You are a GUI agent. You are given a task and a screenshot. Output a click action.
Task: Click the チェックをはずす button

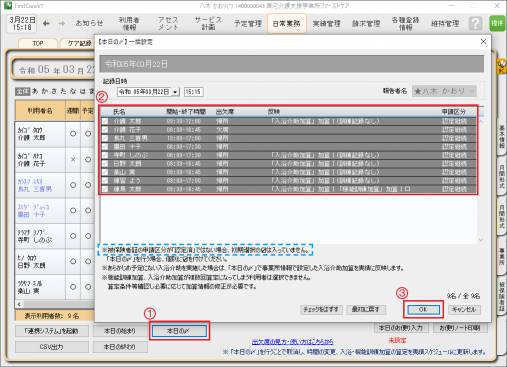pos(321,309)
